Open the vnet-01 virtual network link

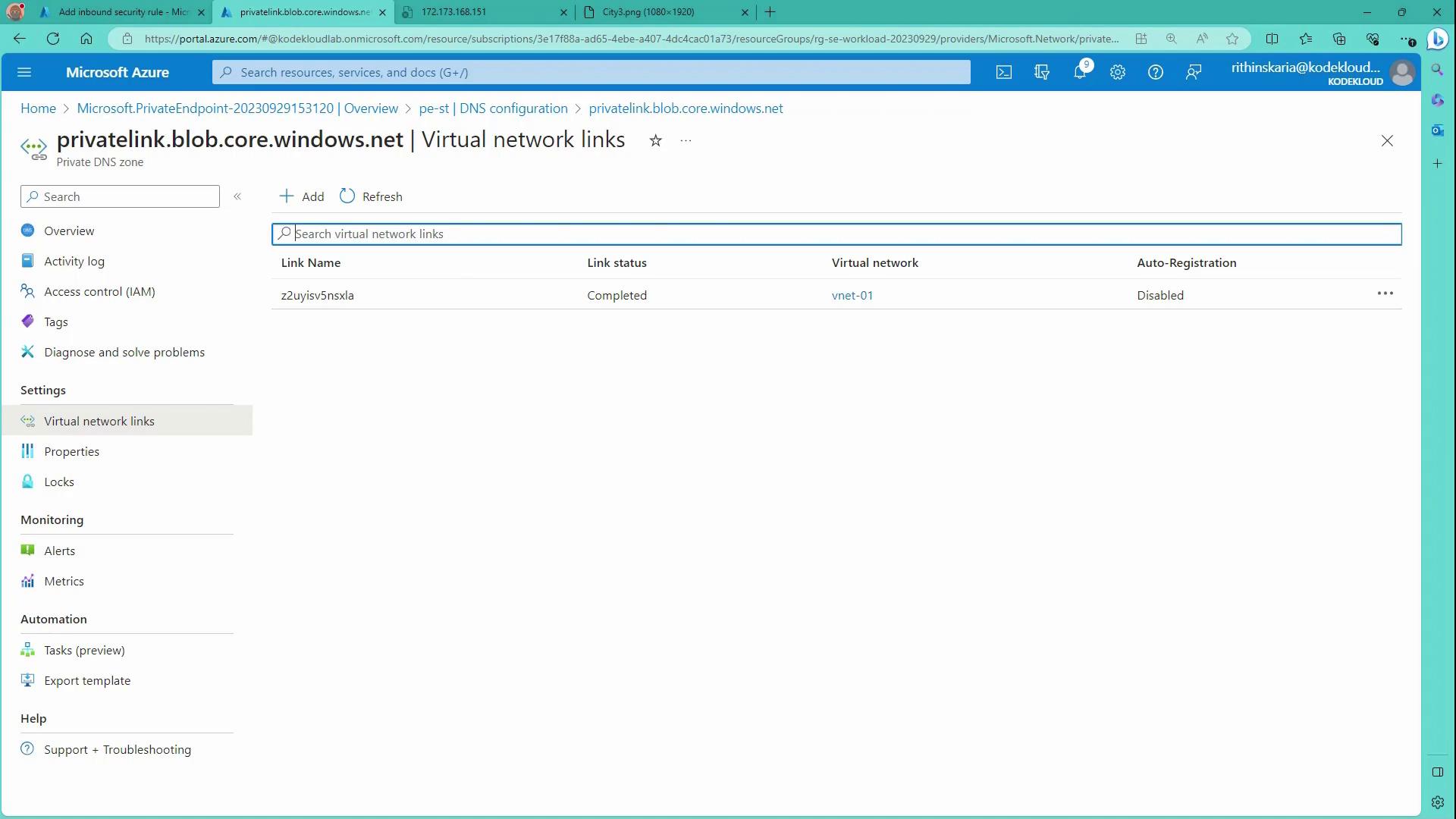(x=852, y=296)
